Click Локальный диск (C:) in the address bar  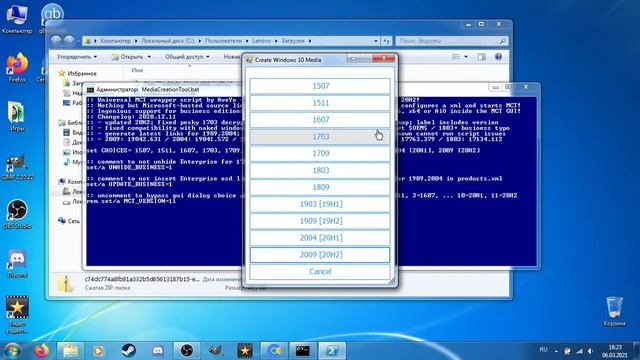(x=168, y=41)
